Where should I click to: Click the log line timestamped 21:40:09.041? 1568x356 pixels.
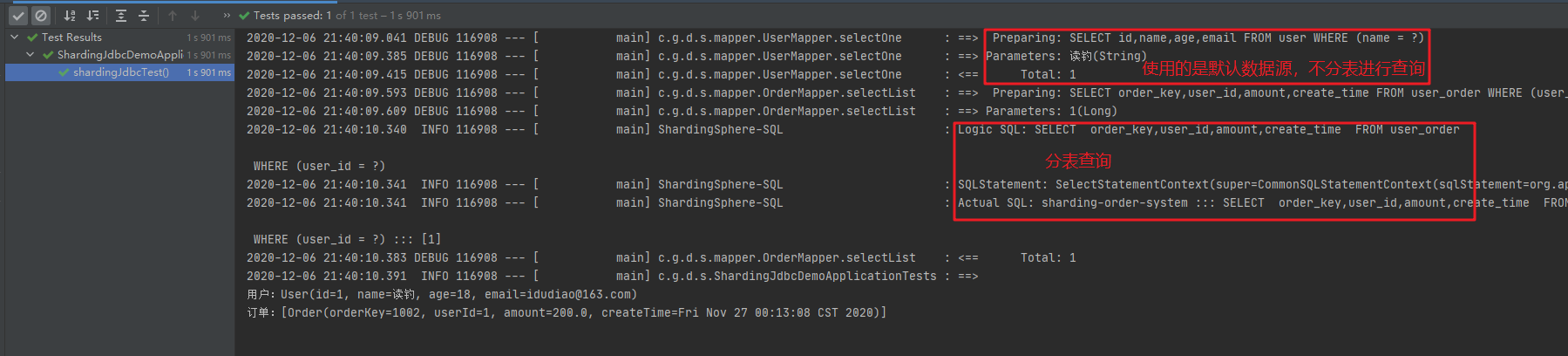click(x=835, y=38)
